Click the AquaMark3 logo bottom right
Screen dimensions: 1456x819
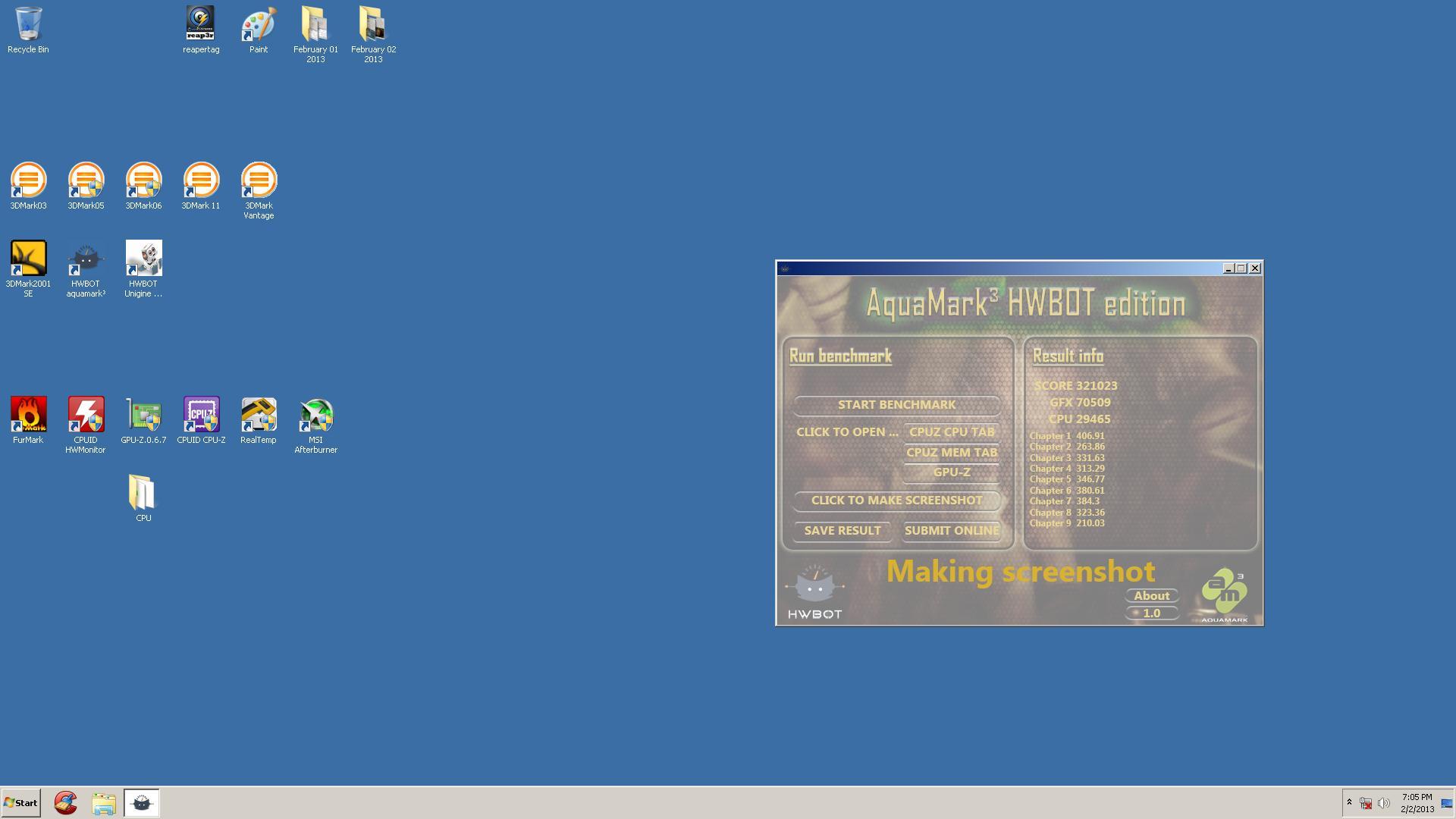click(1224, 595)
